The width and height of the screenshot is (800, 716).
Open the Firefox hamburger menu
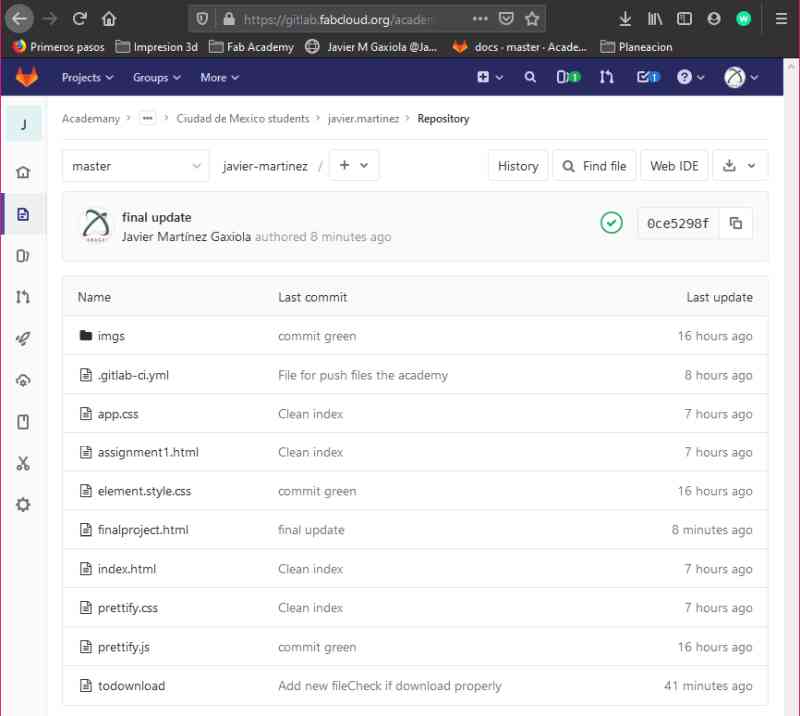point(781,19)
